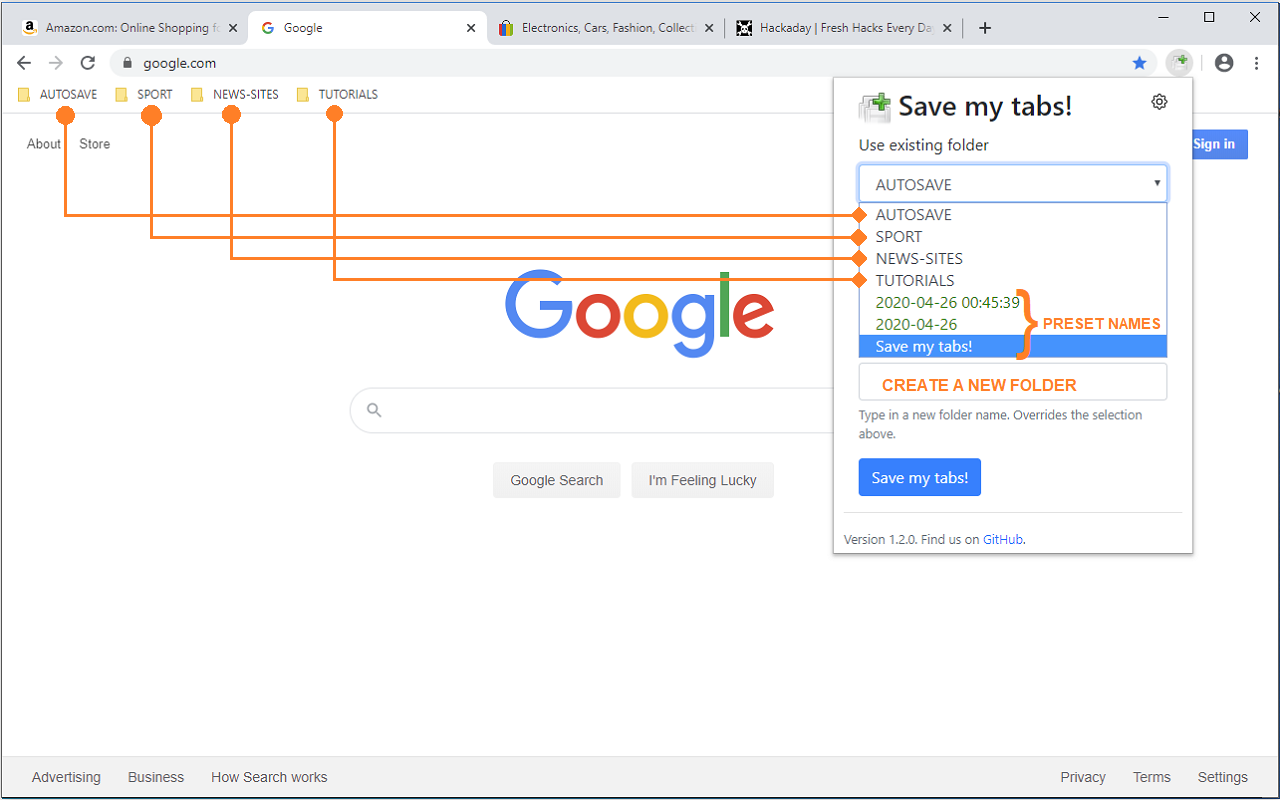Click the Save my tabs logo icon in the popup
Screen dimensions: 1280x800
point(874,106)
